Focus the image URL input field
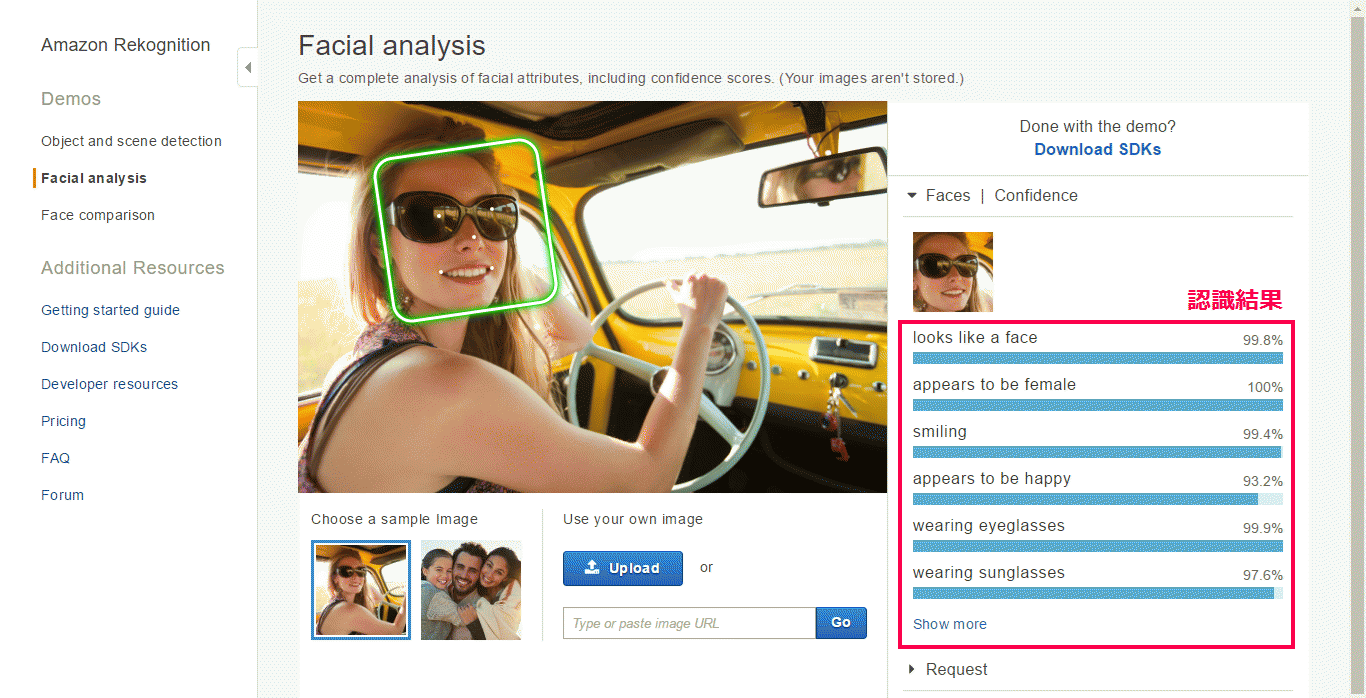This screenshot has height=698, width=1366. point(689,623)
